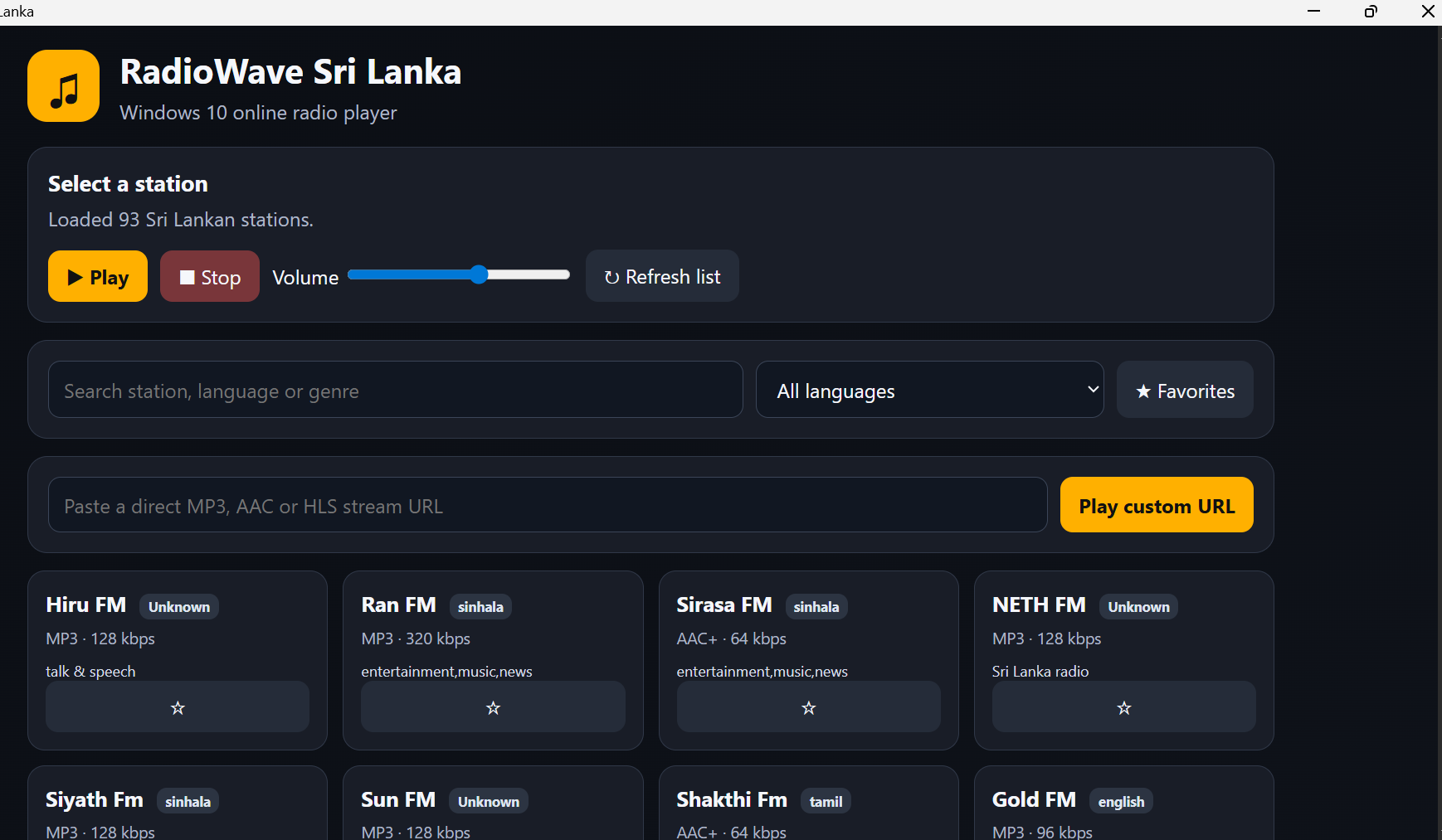
Task: Click the RadioWave music note logo
Action: [x=64, y=86]
